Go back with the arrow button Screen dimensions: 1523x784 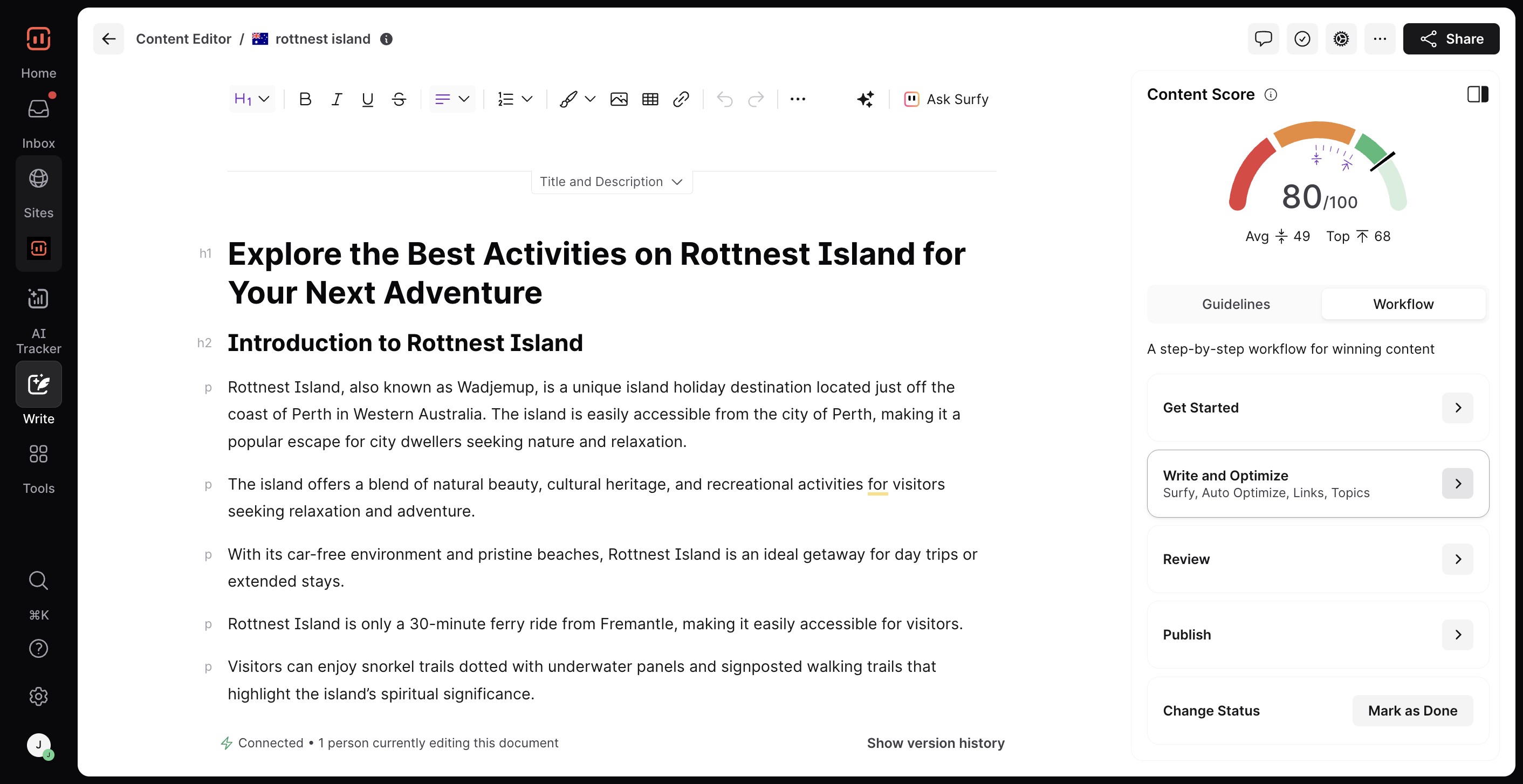click(109, 39)
